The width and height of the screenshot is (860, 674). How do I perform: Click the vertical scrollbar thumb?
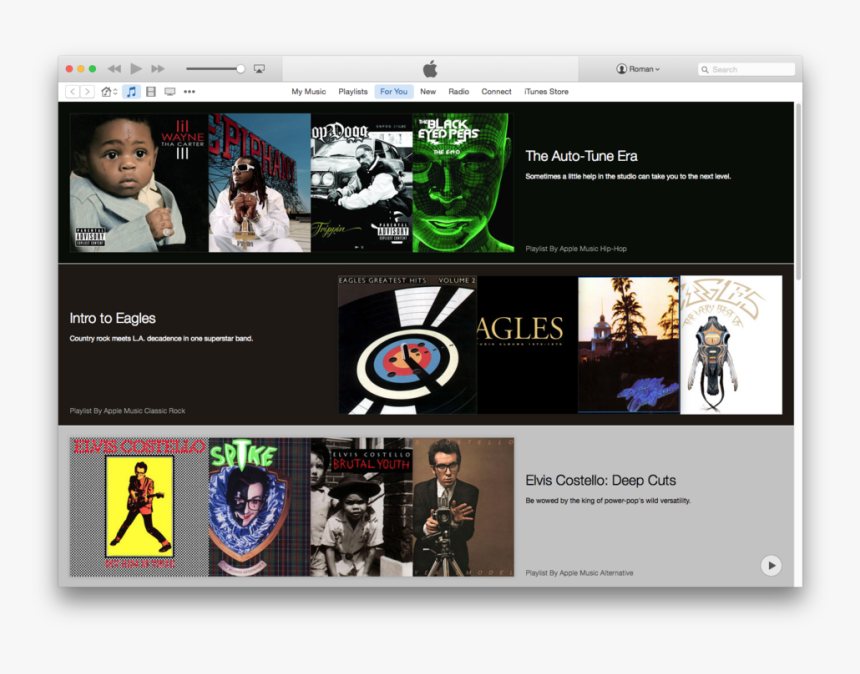[x=798, y=191]
